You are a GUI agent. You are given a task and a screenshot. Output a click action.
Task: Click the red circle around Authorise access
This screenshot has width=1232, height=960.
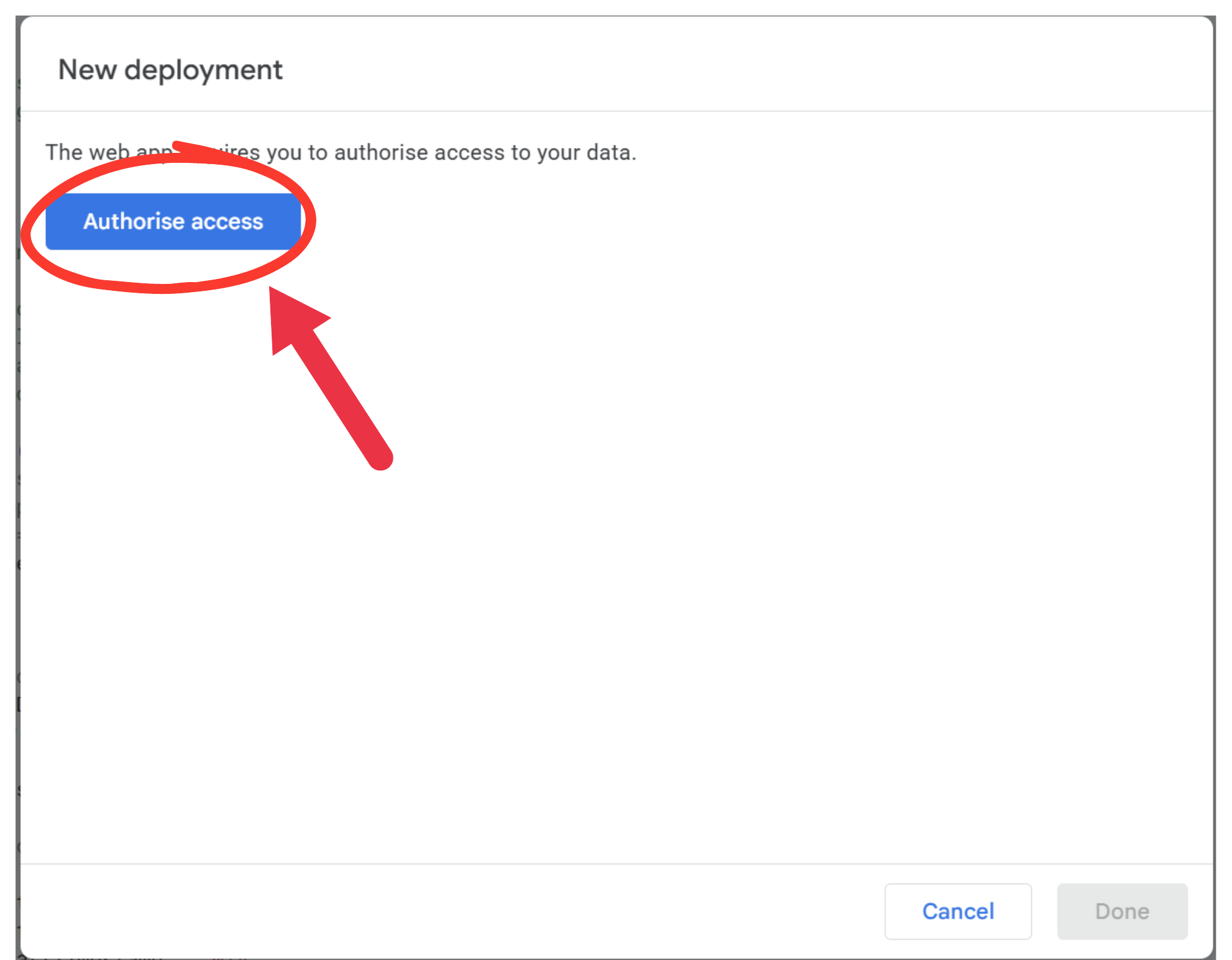169,217
